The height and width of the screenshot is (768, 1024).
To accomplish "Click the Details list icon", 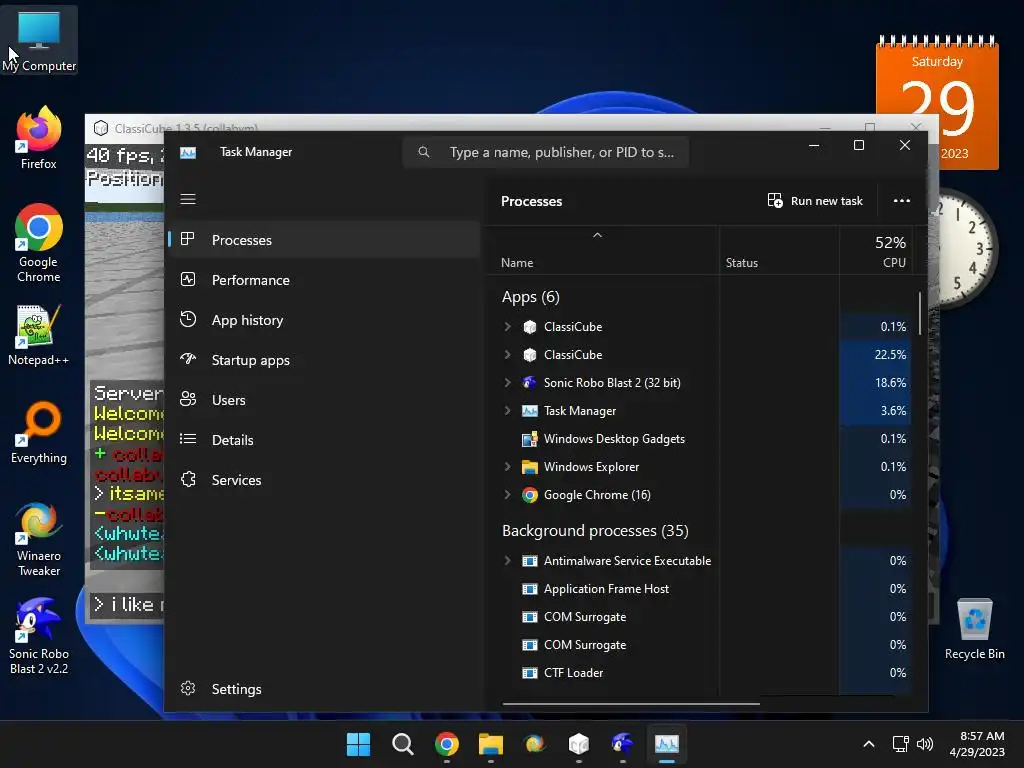I will pos(188,439).
